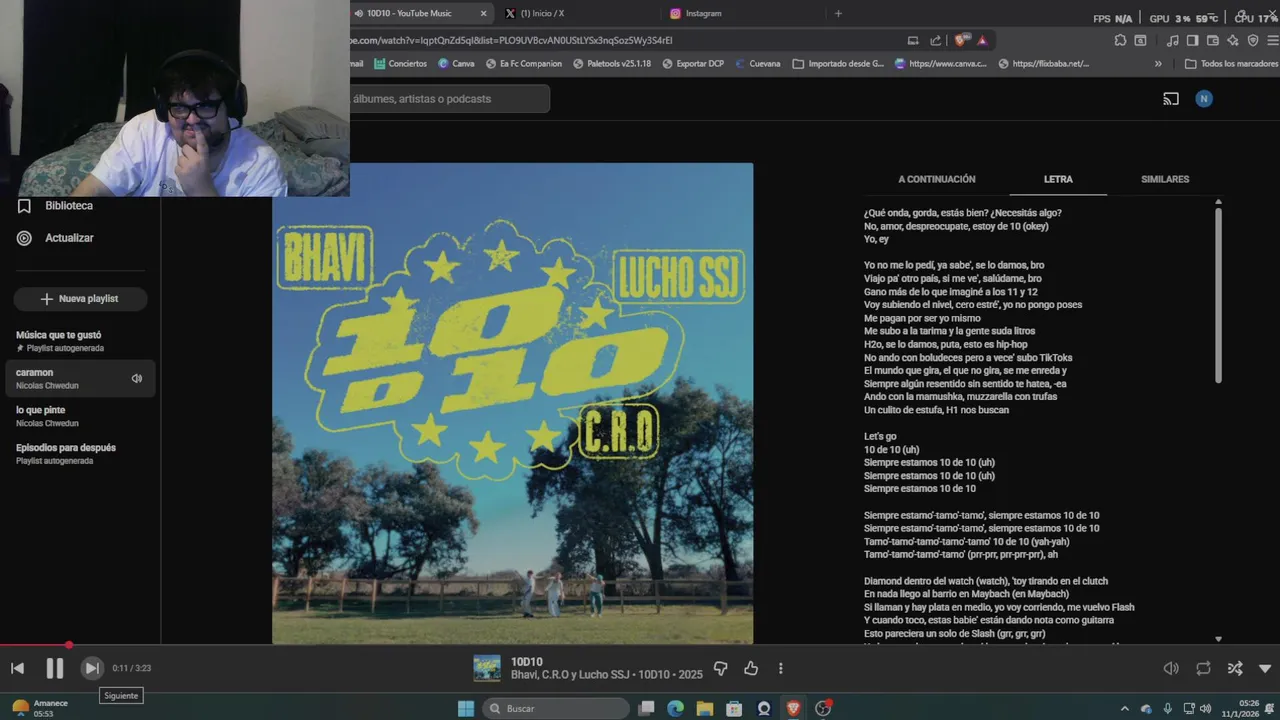The image size is (1280, 720).
Task: Switch to the LETRA tab
Action: tap(1058, 179)
